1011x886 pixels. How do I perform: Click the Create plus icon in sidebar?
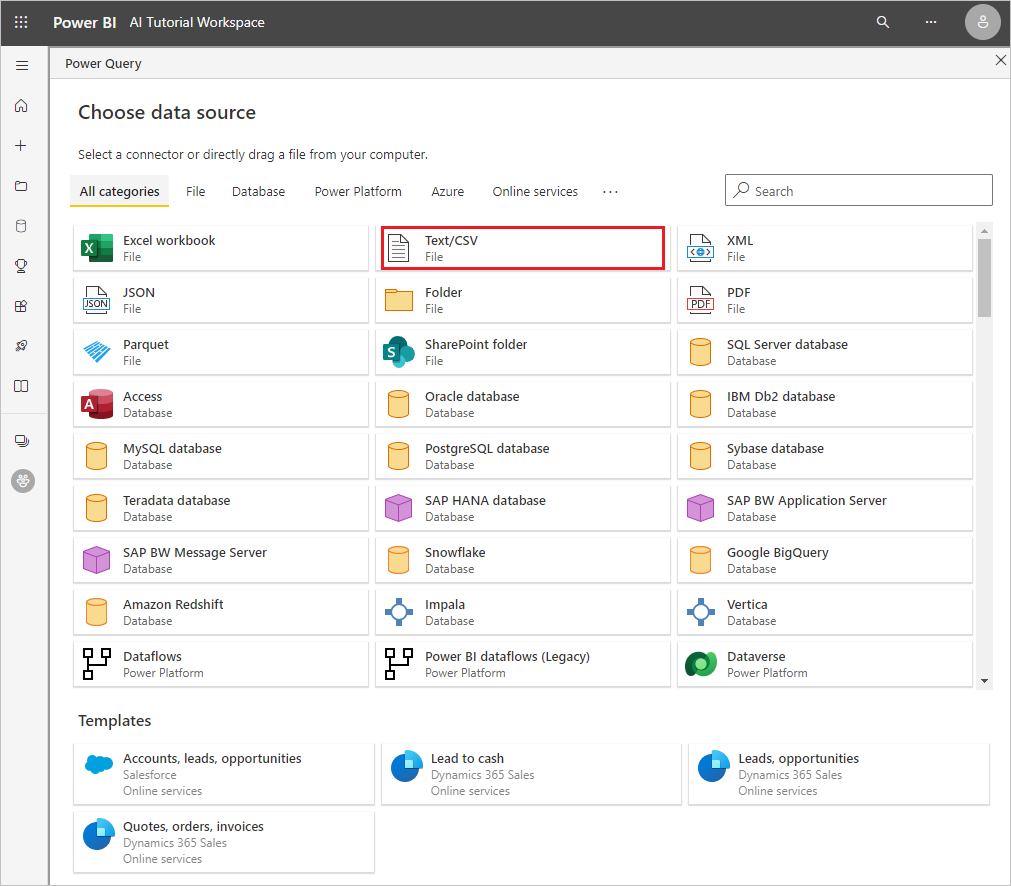coord(21,145)
